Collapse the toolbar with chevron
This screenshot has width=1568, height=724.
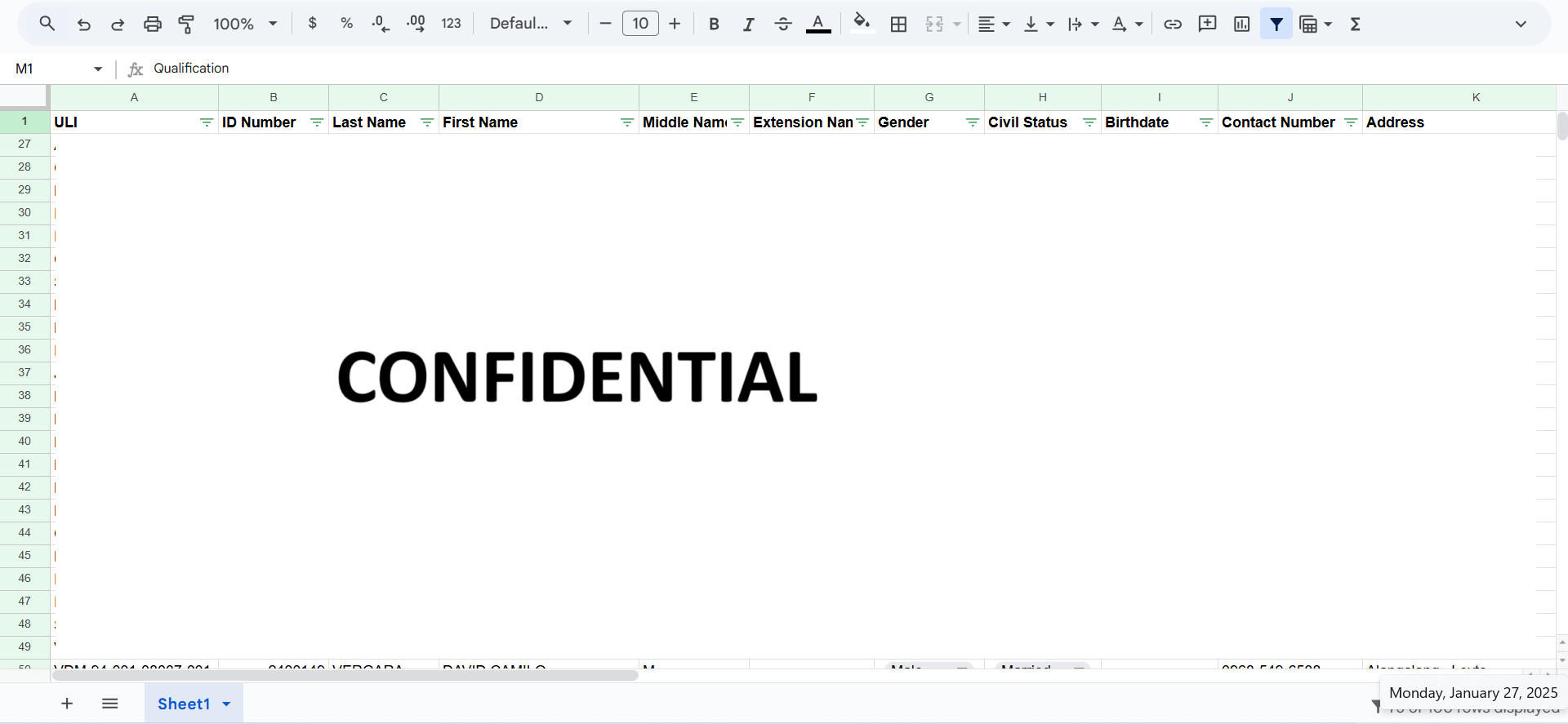pyautogui.click(x=1520, y=24)
